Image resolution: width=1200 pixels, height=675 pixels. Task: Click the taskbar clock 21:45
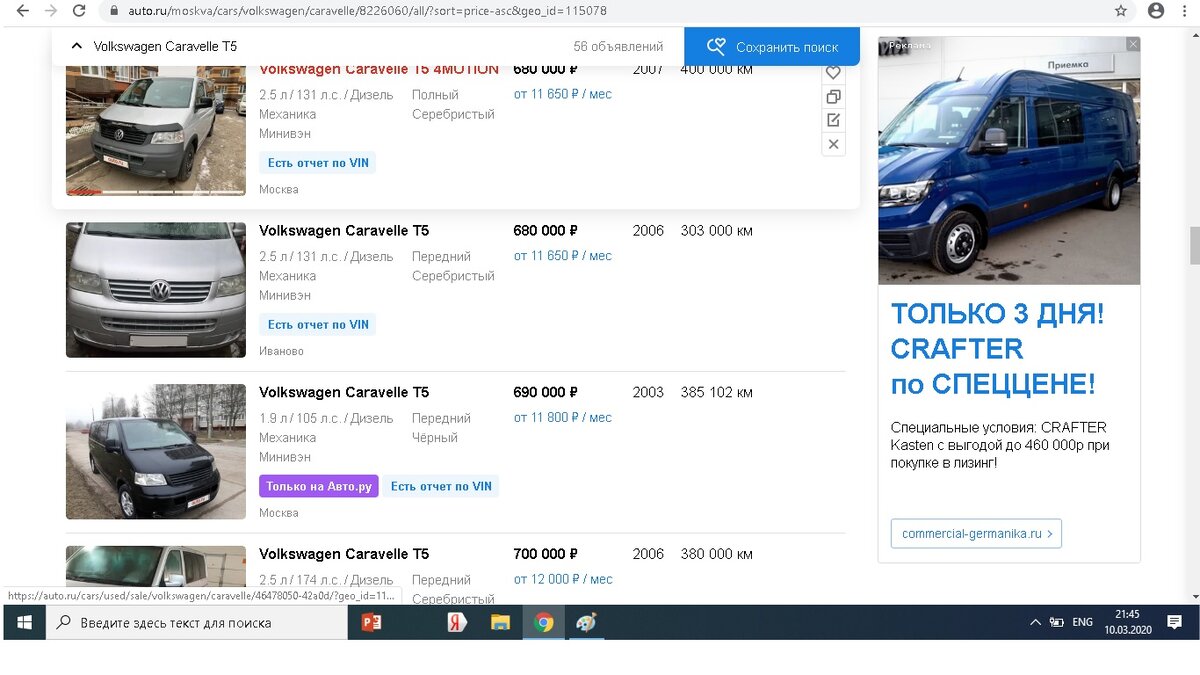coord(1127,614)
